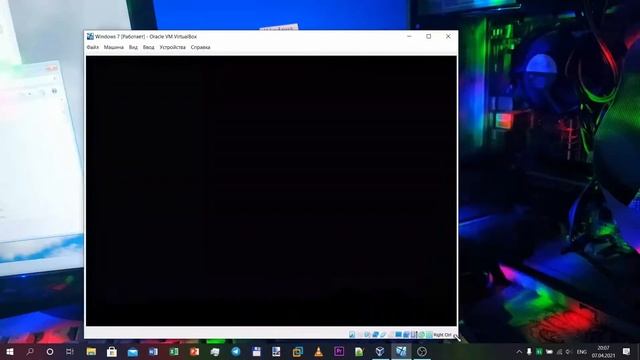
Task: Click the network tray icon
Action: (x=559, y=352)
